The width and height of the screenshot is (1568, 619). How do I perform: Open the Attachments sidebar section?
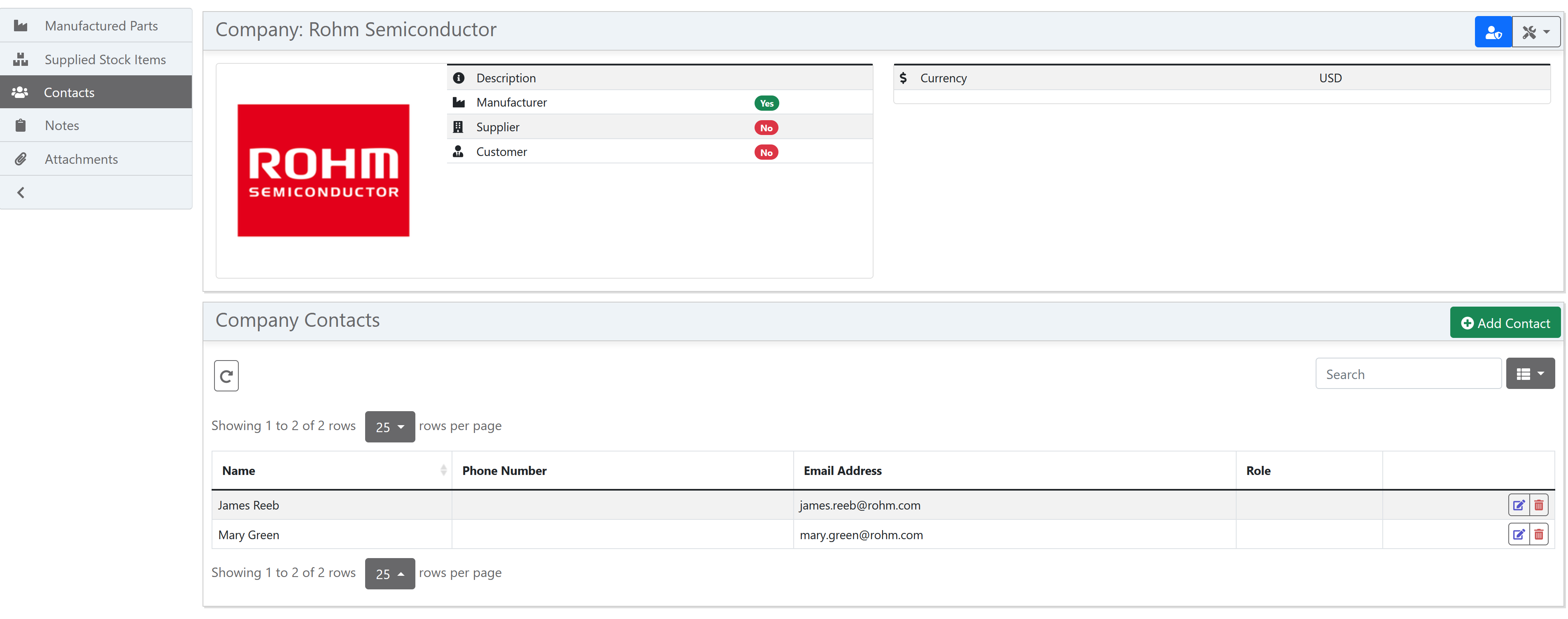96,159
